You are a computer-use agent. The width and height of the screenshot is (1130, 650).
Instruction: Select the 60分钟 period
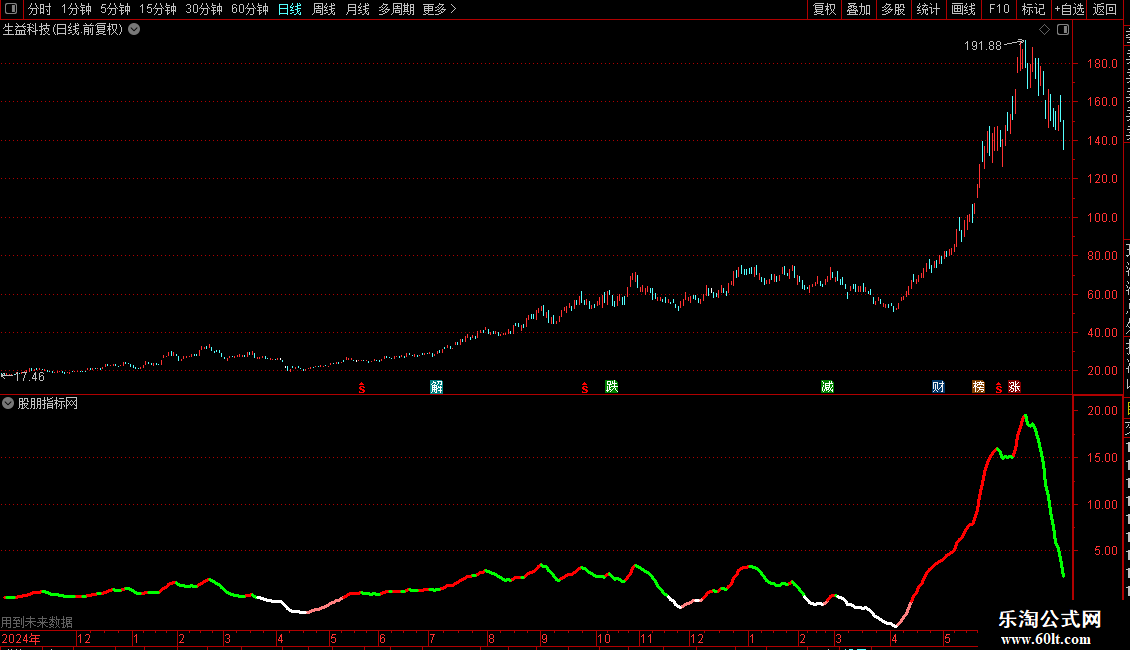click(250, 9)
